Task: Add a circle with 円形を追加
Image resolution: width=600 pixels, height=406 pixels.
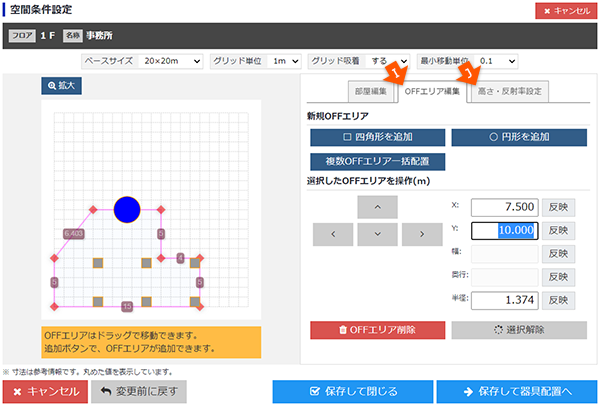Action: tap(519, 137)
